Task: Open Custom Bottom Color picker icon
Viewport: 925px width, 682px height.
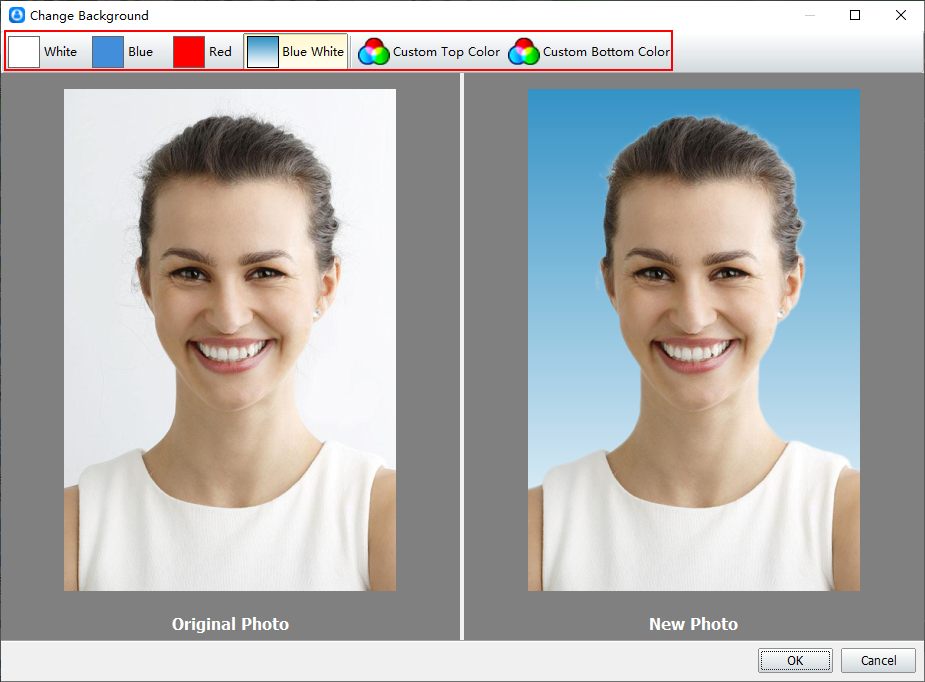Action: (x=524, y=52)
